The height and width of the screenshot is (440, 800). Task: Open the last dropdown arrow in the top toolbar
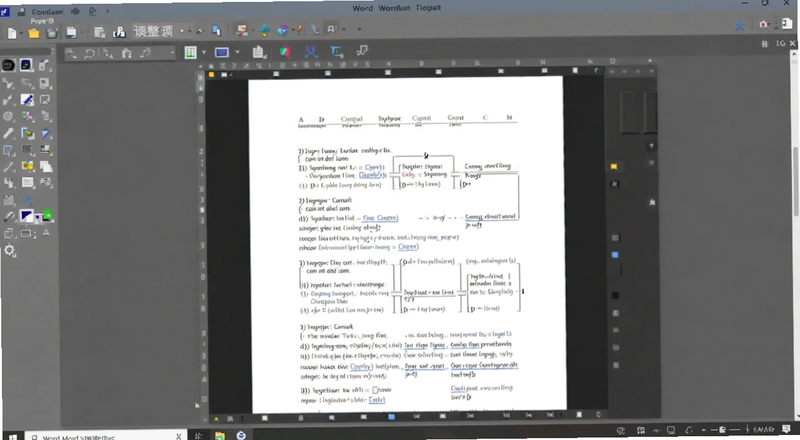pos(359,30)
